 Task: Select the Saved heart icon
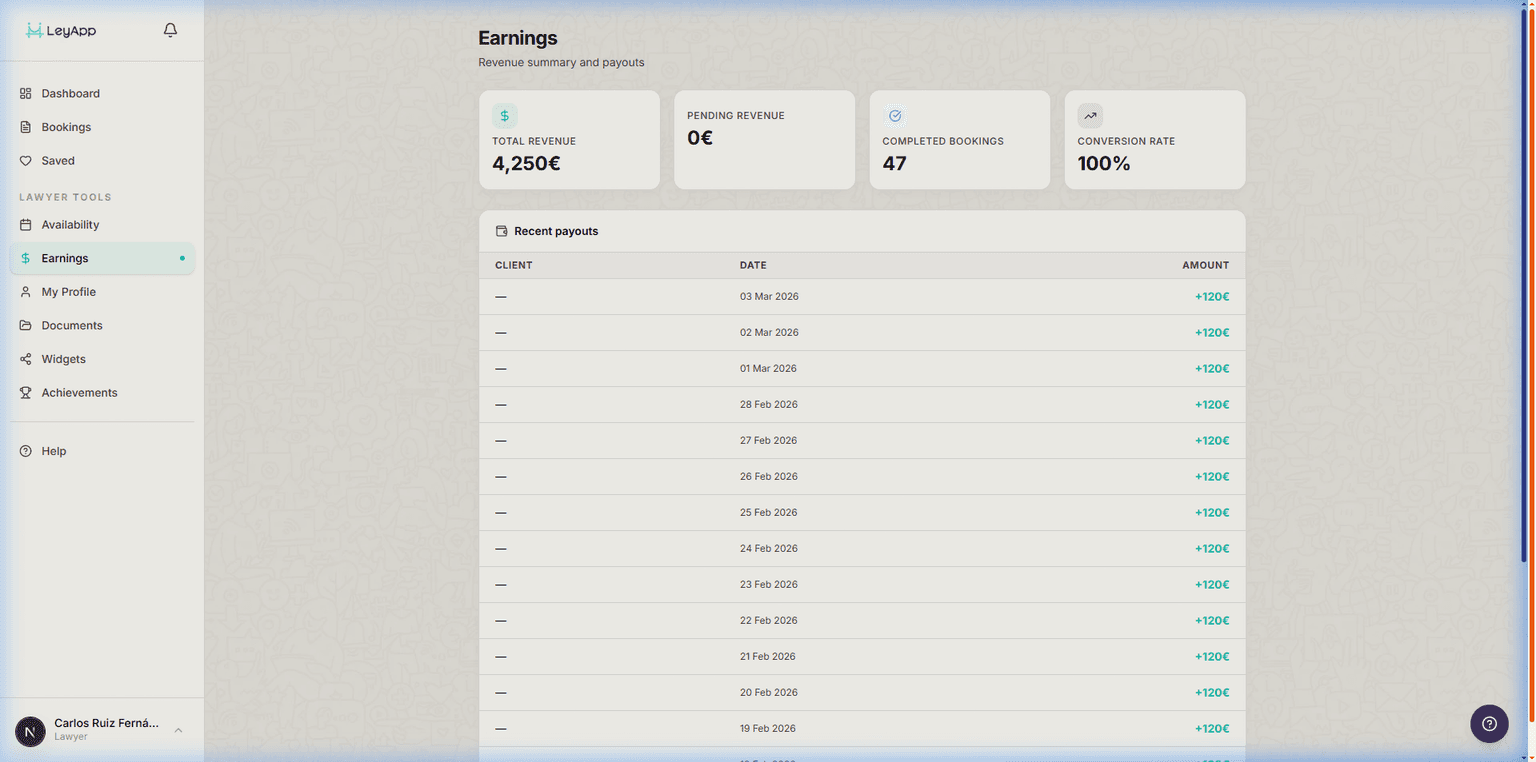[24, 160]
